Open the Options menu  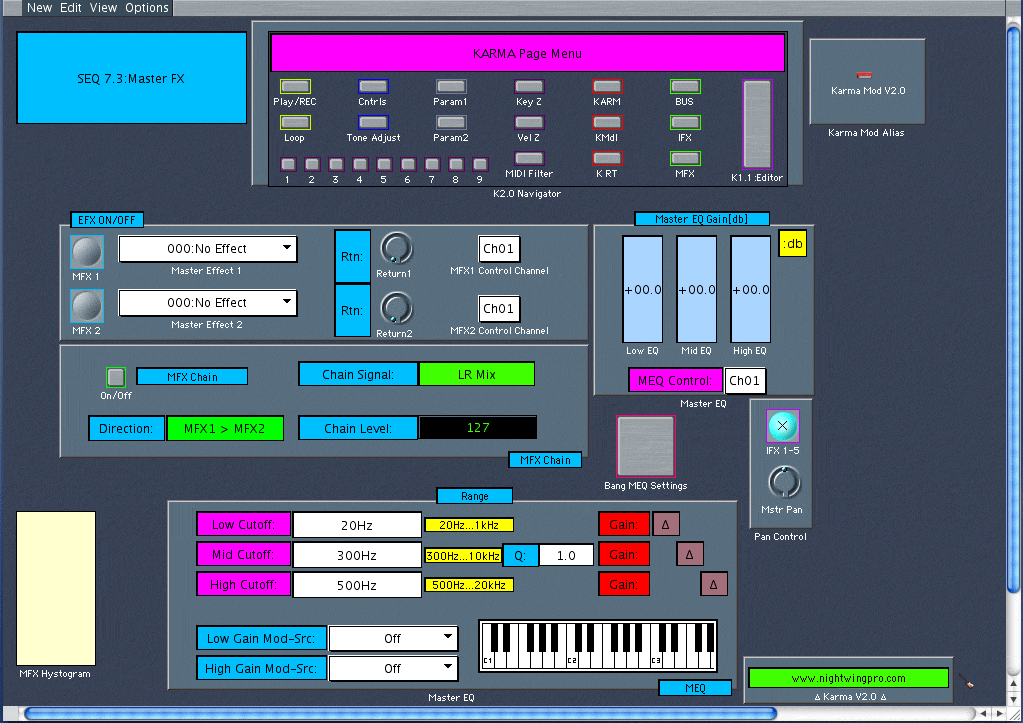(x=147, y=8)
